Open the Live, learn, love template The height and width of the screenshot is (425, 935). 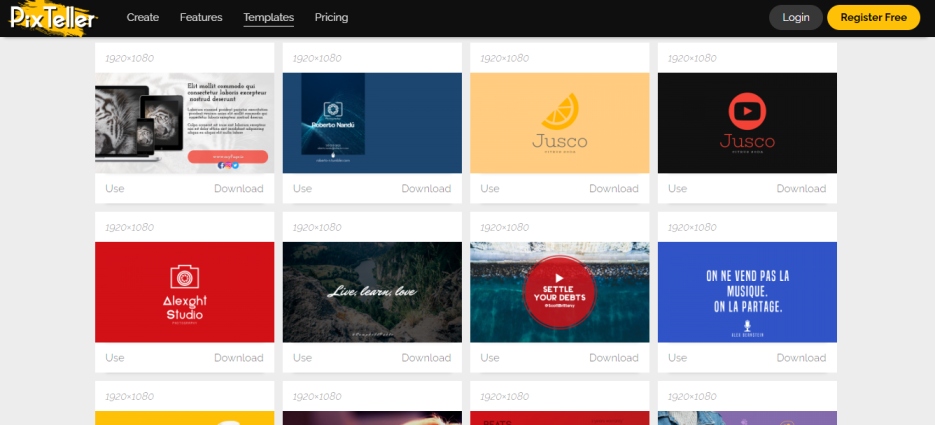[x=372, y=292]
